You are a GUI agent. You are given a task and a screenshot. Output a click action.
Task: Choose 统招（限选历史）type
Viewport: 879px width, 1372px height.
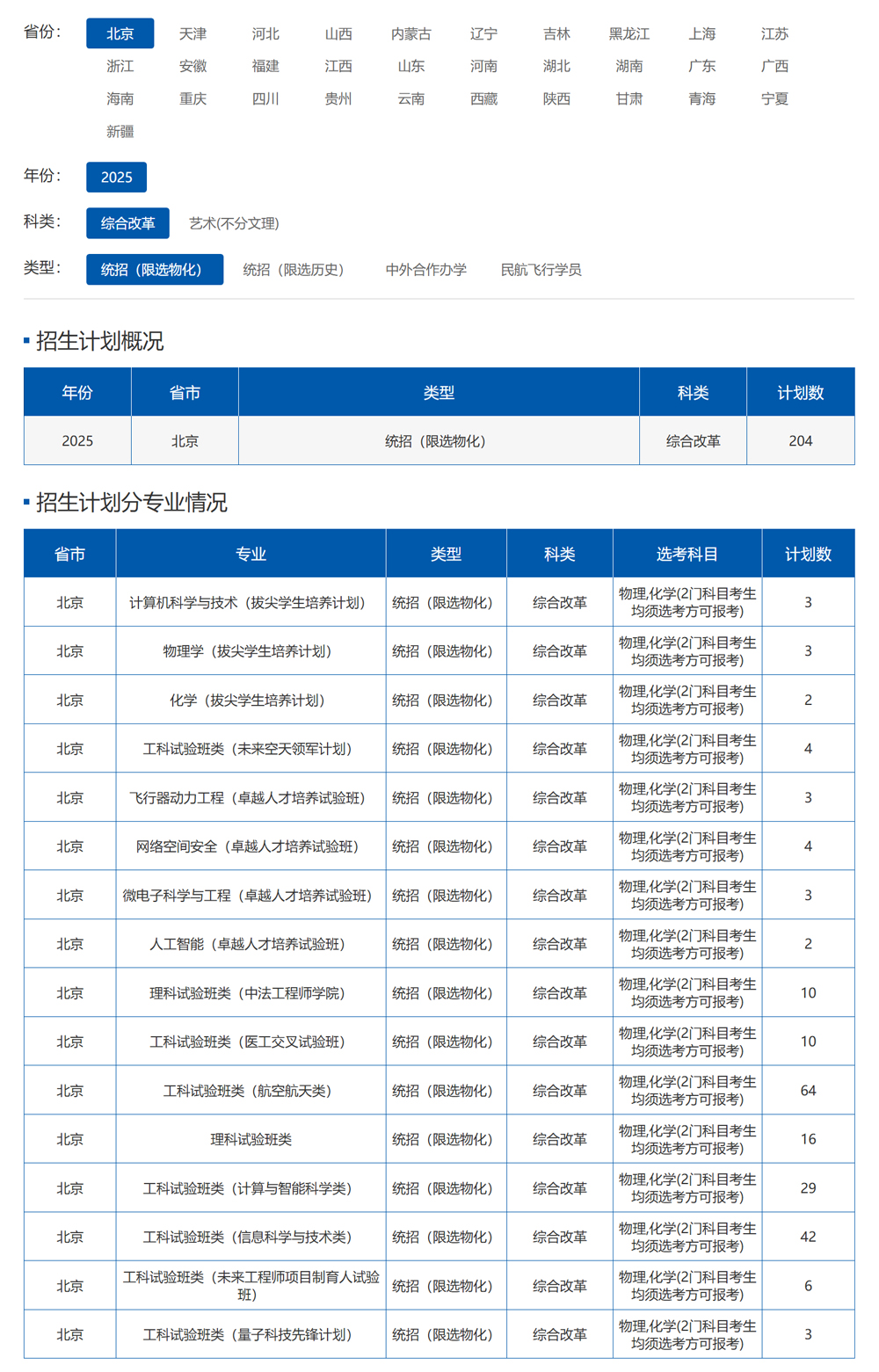293,270
